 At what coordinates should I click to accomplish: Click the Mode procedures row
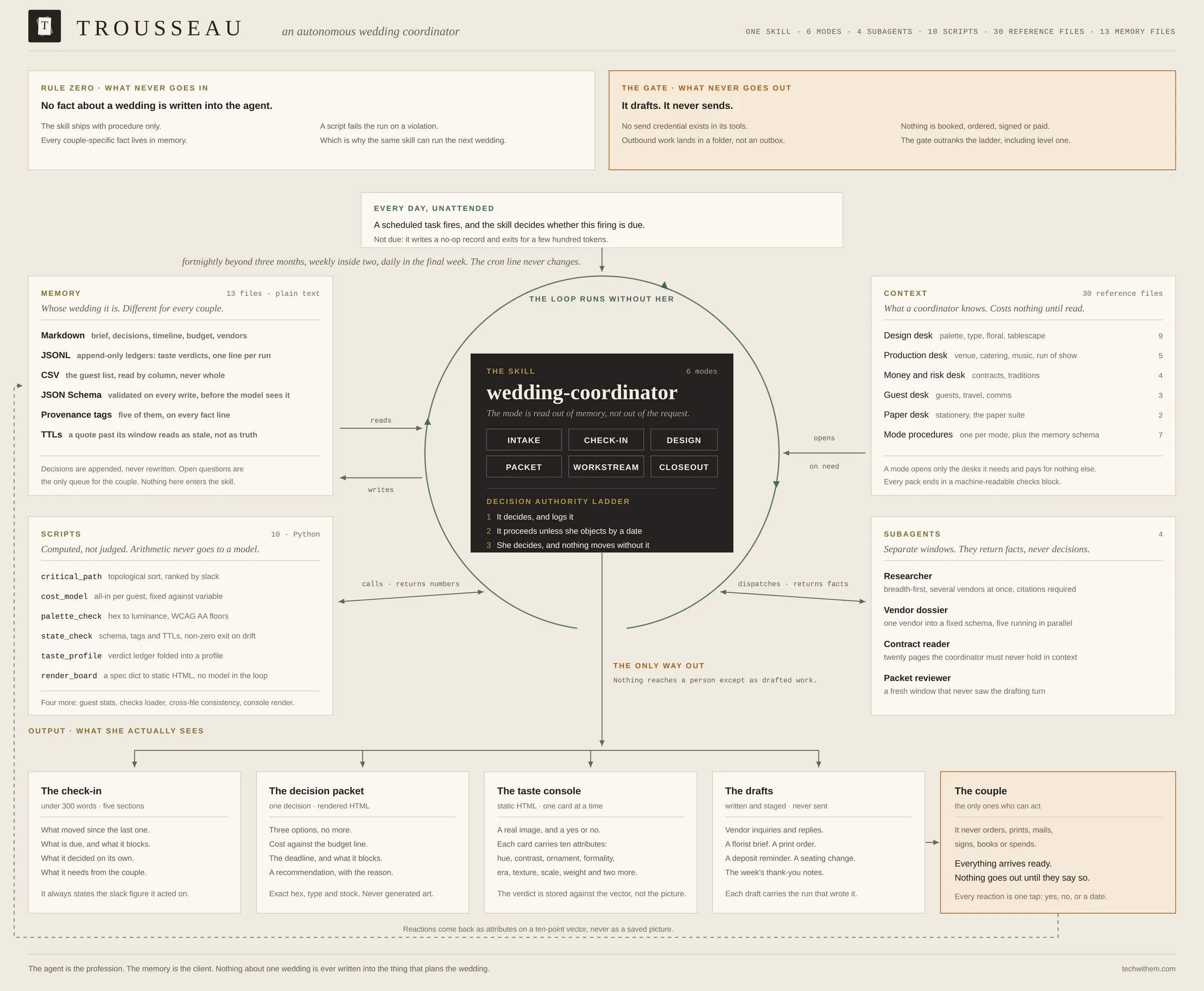(x=1023, y=434)
